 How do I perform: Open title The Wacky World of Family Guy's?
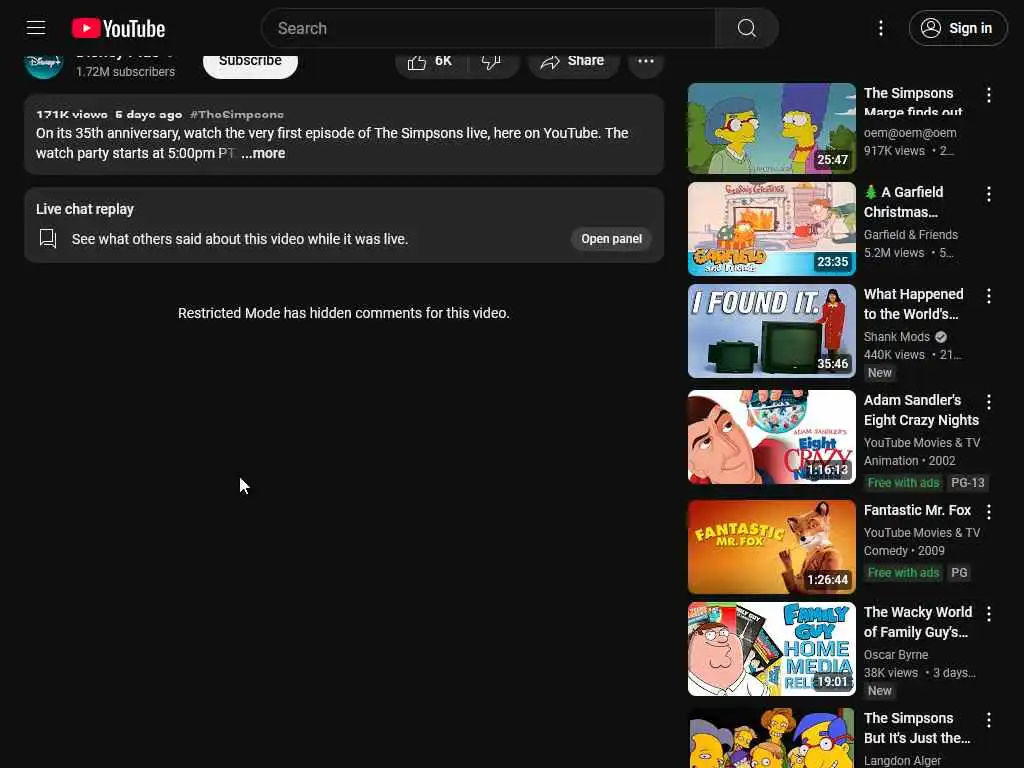pos(918,622)
